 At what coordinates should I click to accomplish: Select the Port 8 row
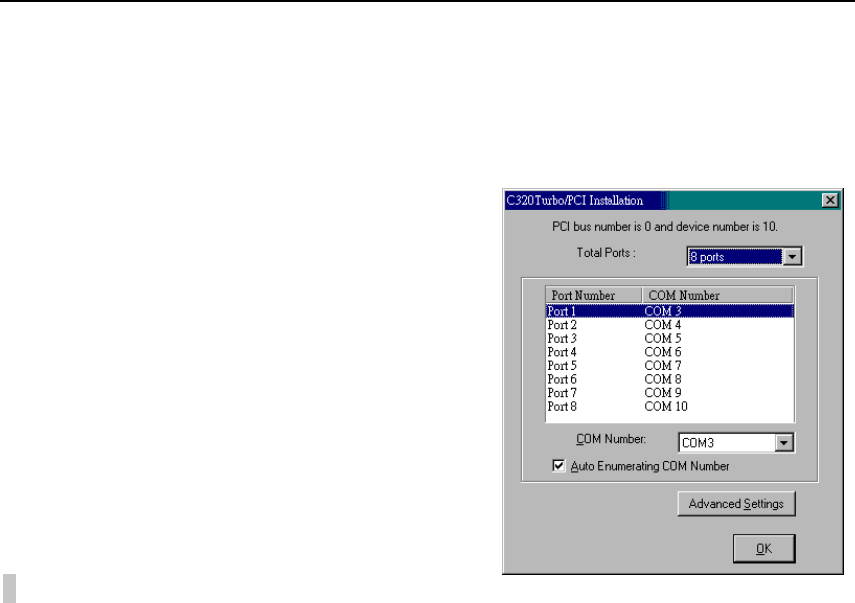(x=670, y=407)
